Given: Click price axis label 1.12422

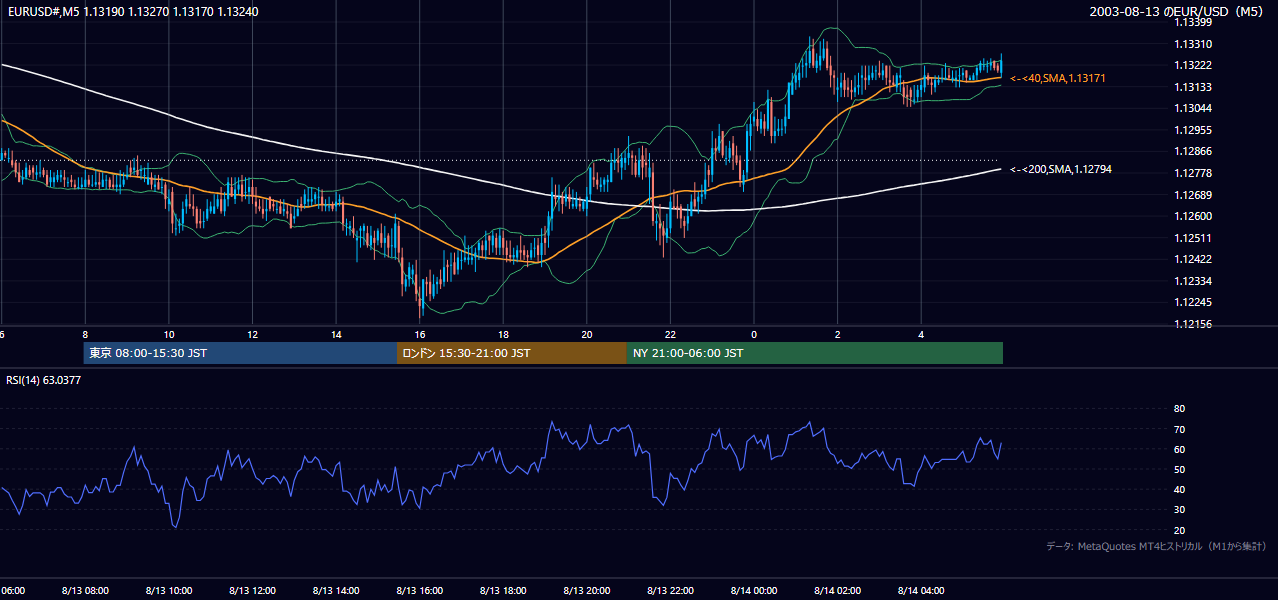Looking at the screenshot, I should click(x=1193, y=260).
